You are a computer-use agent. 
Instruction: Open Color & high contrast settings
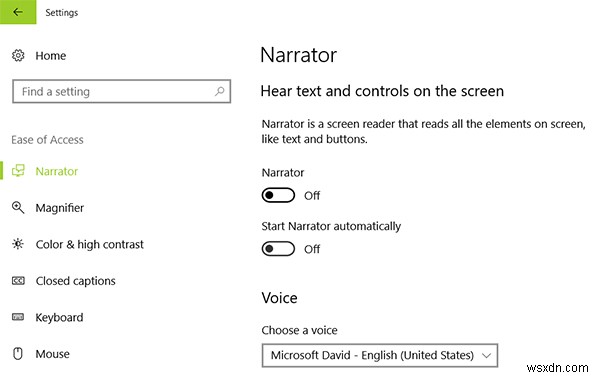pyautogui.click(x=90, y=244)
